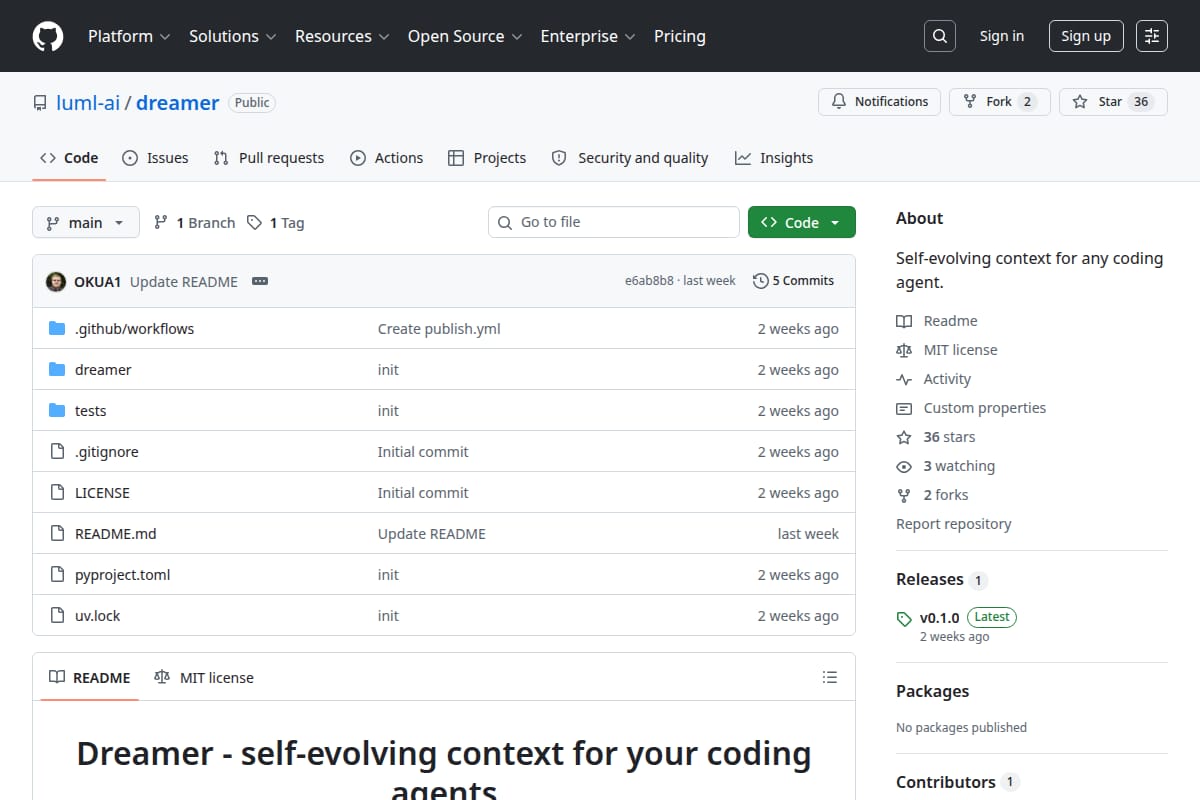This screenshot has height=800, width=1200.
Task: Open the main branch selector dropdown
Action: (85, 222)
